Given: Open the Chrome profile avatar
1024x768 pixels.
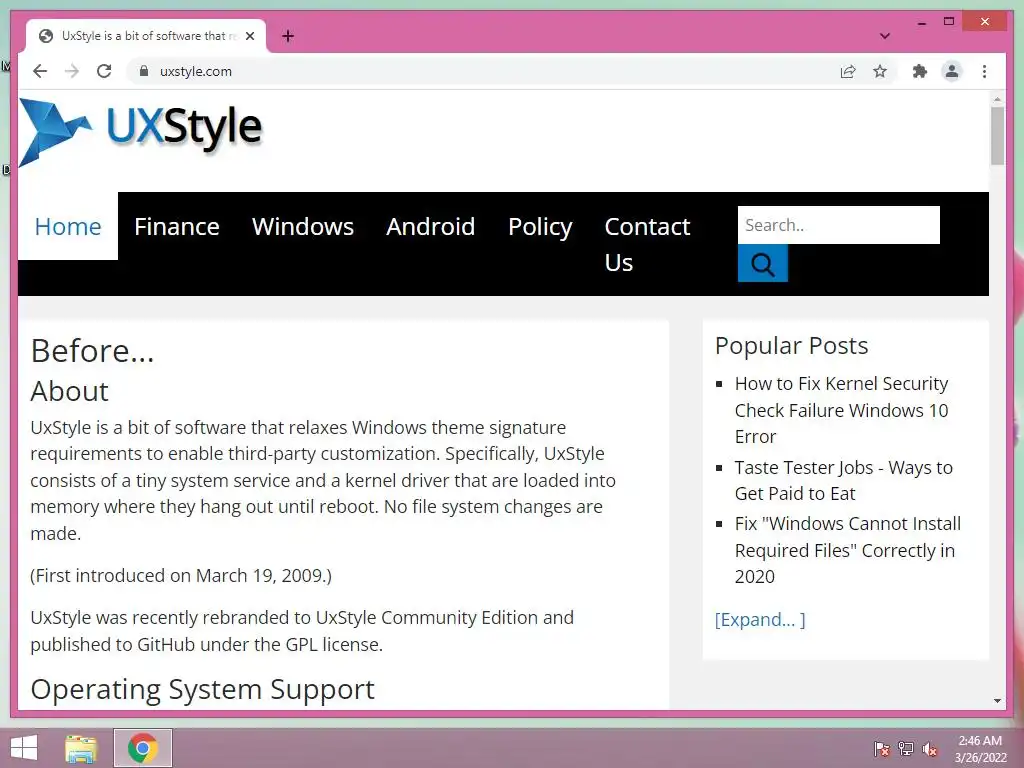Looking at the screenshot, I should click(x=952, y=71).
